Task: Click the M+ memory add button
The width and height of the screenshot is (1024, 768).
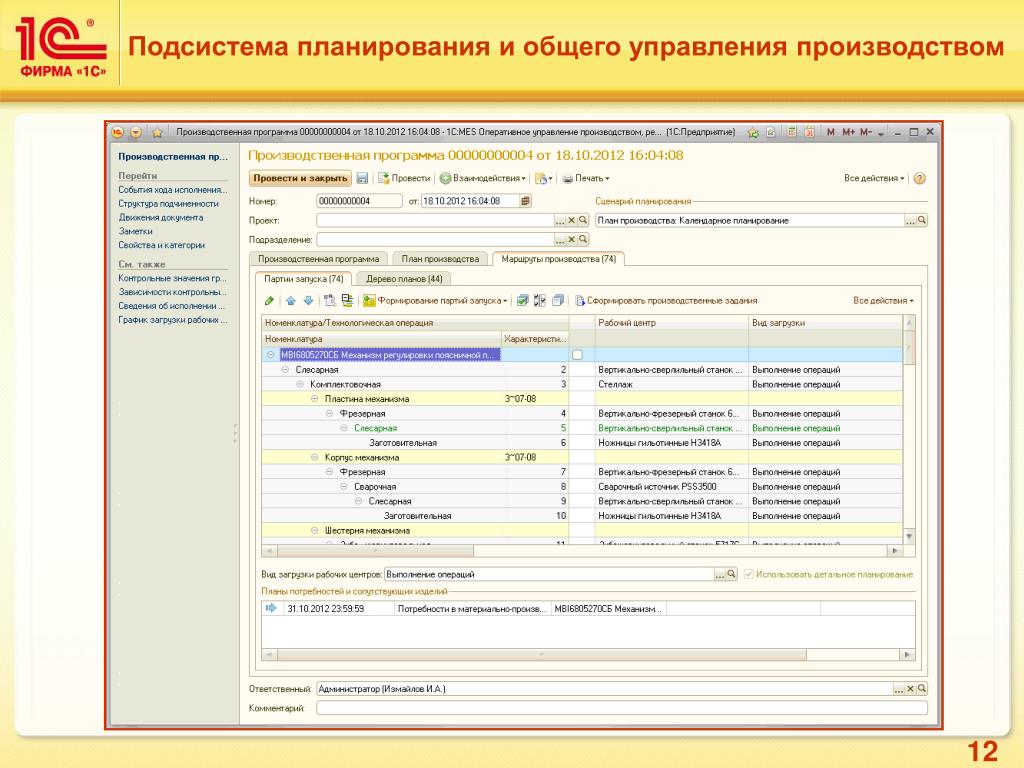Action: coord(848,132)
